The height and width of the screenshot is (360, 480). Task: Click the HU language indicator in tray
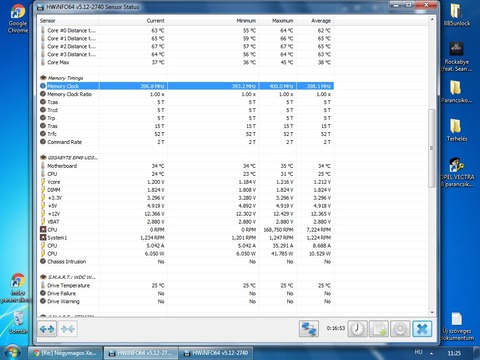(418, 352)
